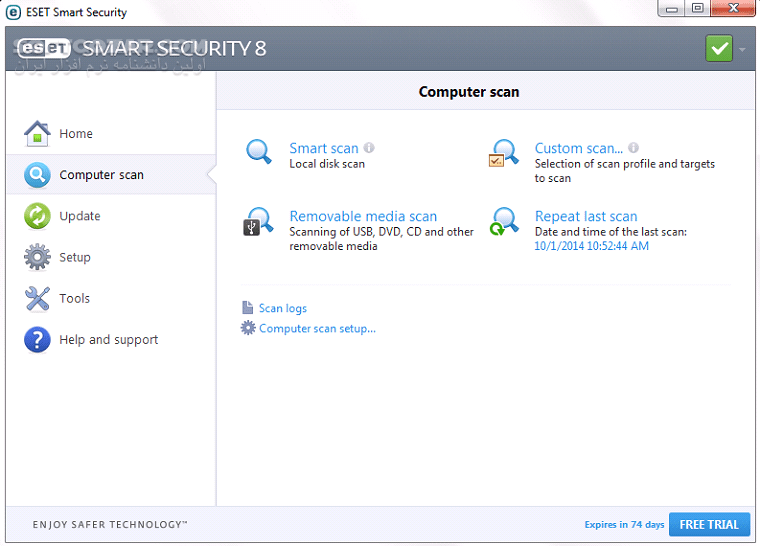Image resolution: width=760 pixels, height=546 pixels.
Task: Click ENJOY SAFER TECHNOLOGY footer text
Action: (110, 524)
